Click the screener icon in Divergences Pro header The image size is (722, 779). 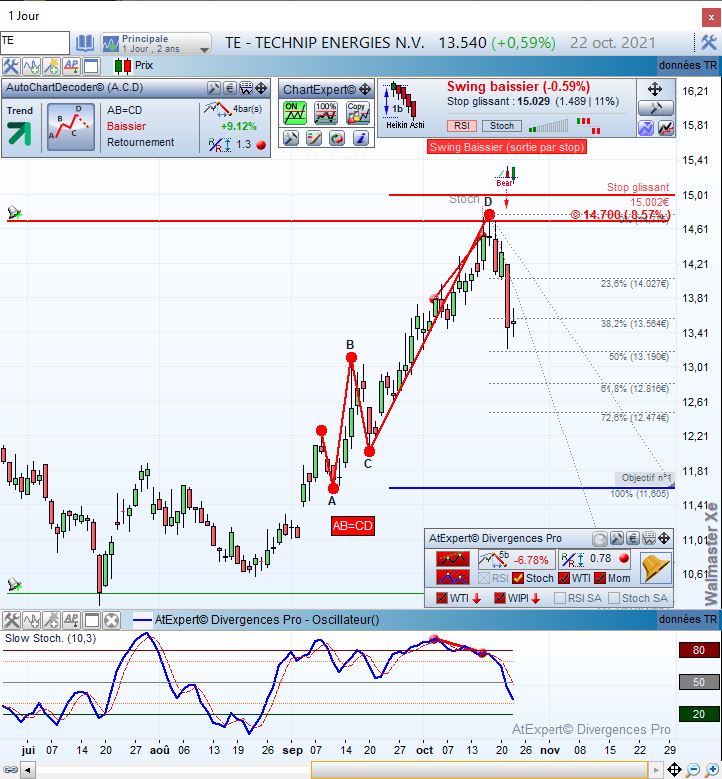click(648, 539)
